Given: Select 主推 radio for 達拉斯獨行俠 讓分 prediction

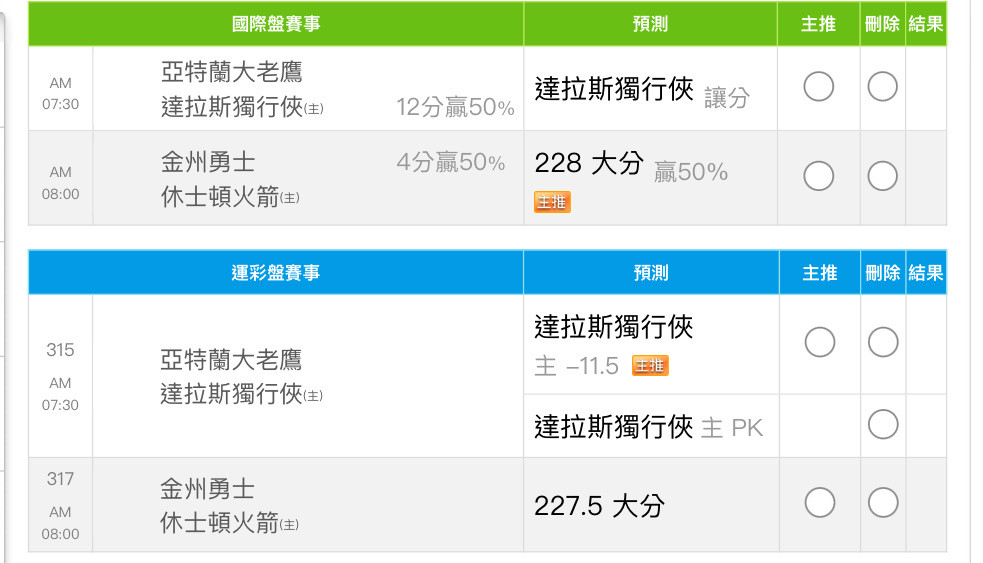Looking at the screenshot, I should click(818, 87).
